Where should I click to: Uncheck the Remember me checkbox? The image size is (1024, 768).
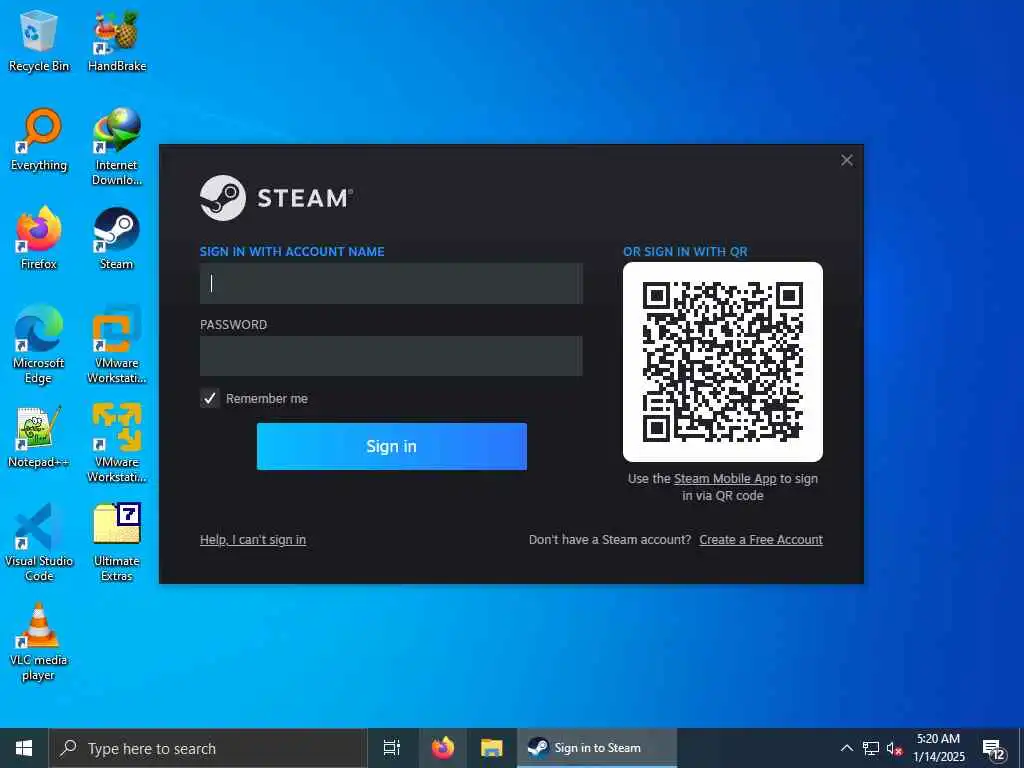pyautogui.click(x=210, y=398)
